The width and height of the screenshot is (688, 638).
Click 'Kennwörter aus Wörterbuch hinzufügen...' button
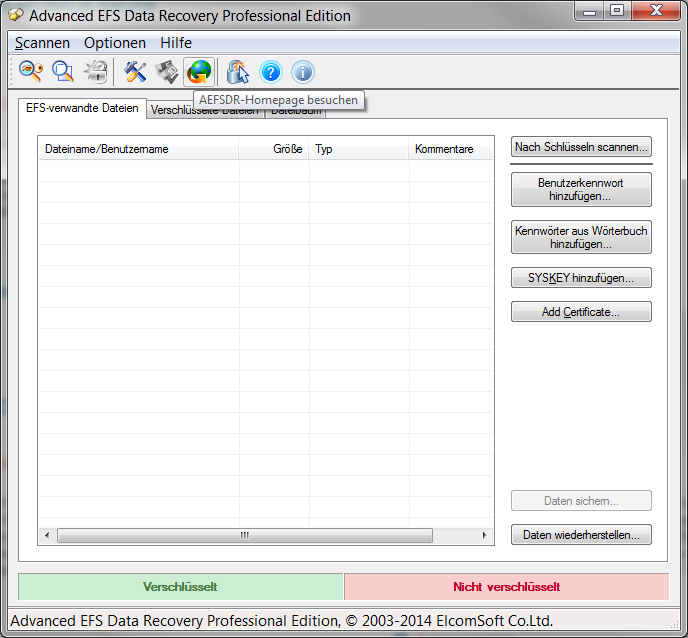581,237
